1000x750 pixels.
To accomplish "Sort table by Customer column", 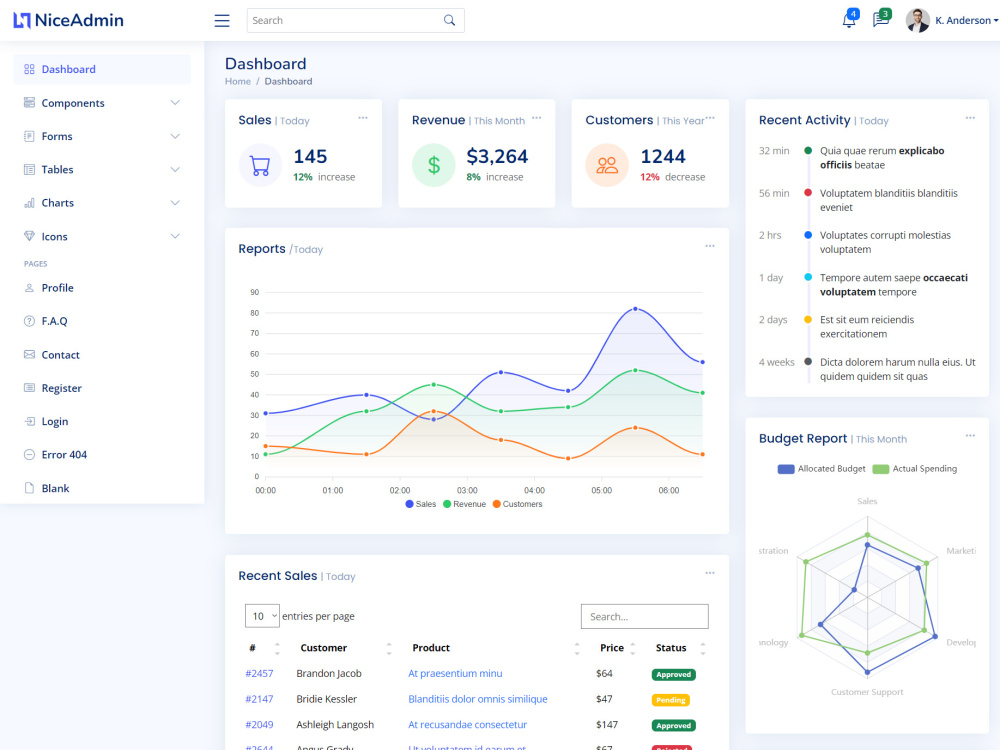I will tap(344, 648).
